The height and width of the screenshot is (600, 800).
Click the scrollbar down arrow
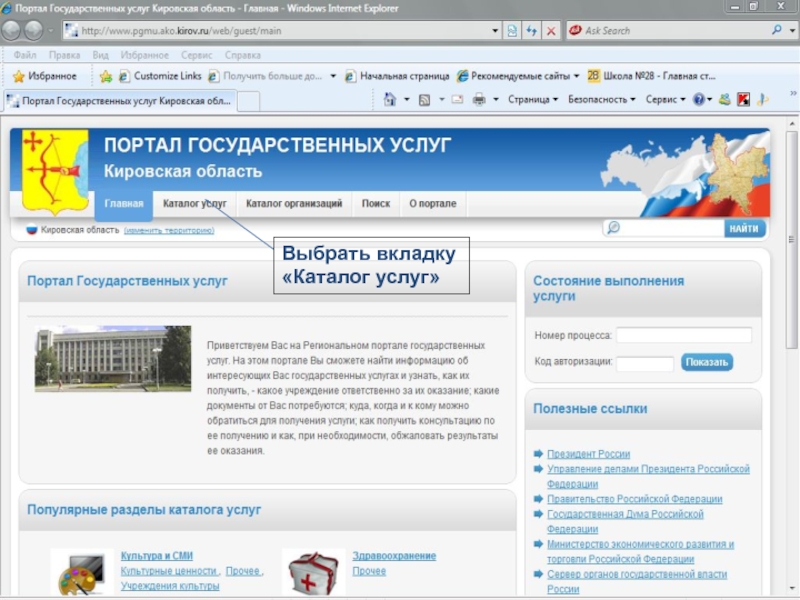click(x=791, y=589)
